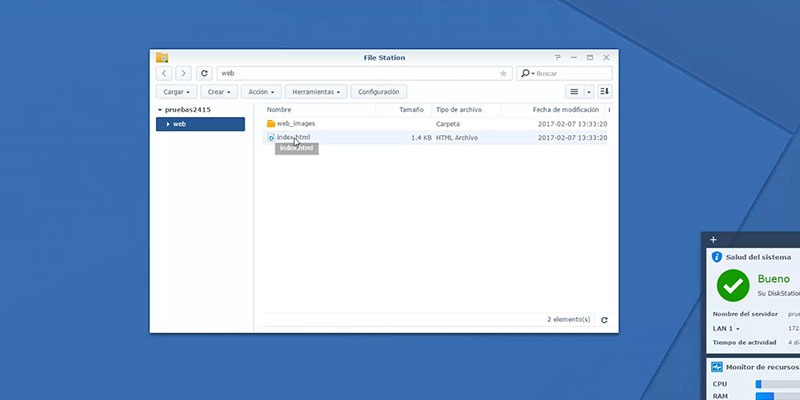Click the 1.4 KB size cell
800x400 pixels.
[421, 138]
